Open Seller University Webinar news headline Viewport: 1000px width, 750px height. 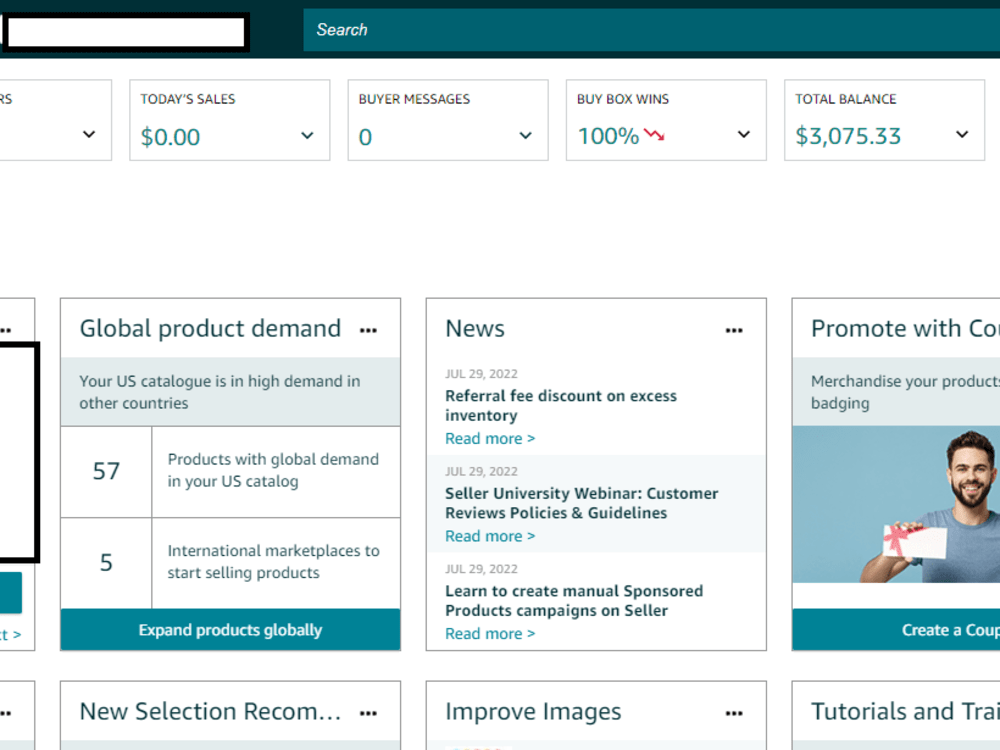(x=582, y=503)
